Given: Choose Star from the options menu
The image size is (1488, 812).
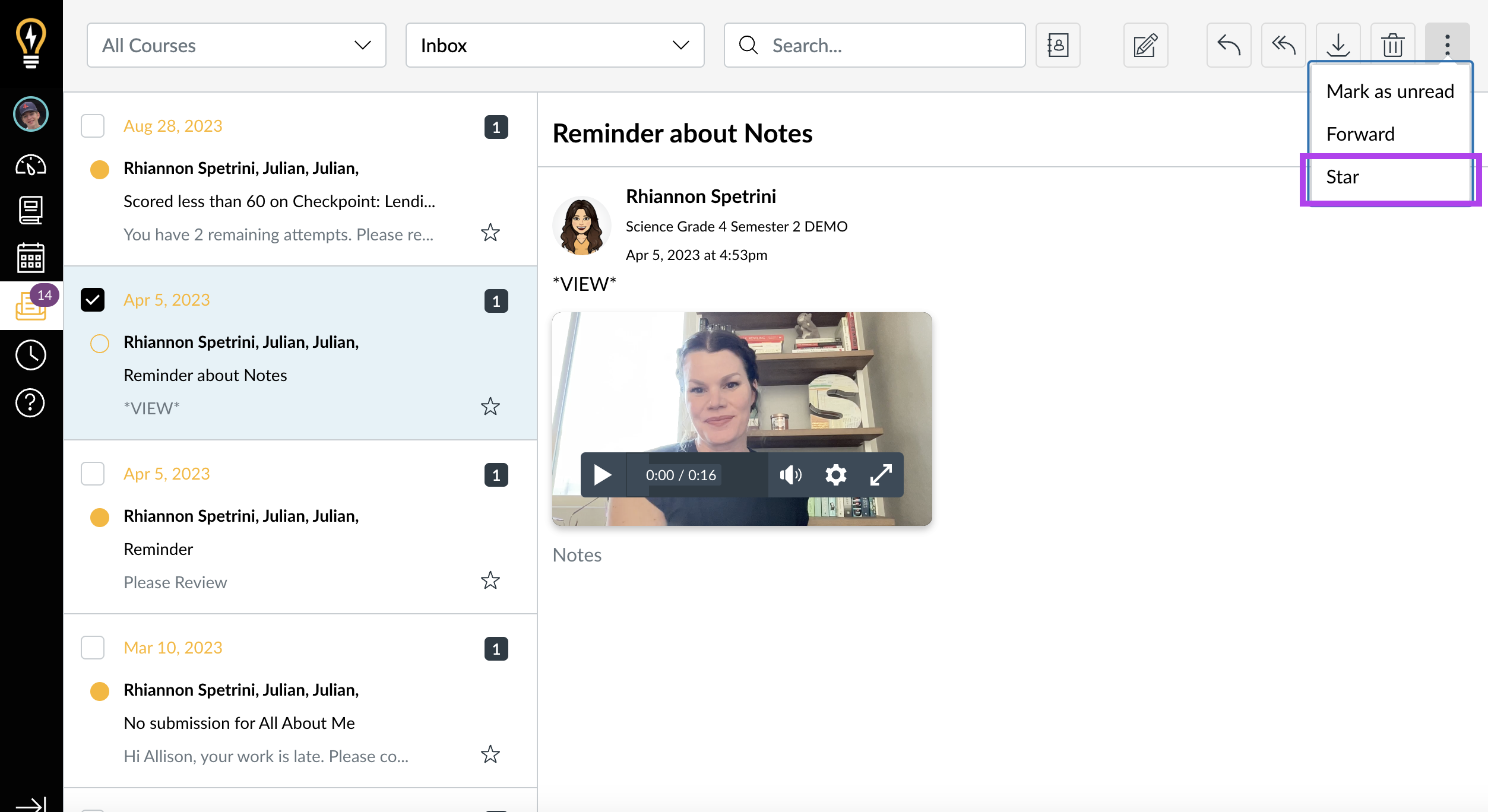Looking at the screenshot, I should click(1389, 177).
